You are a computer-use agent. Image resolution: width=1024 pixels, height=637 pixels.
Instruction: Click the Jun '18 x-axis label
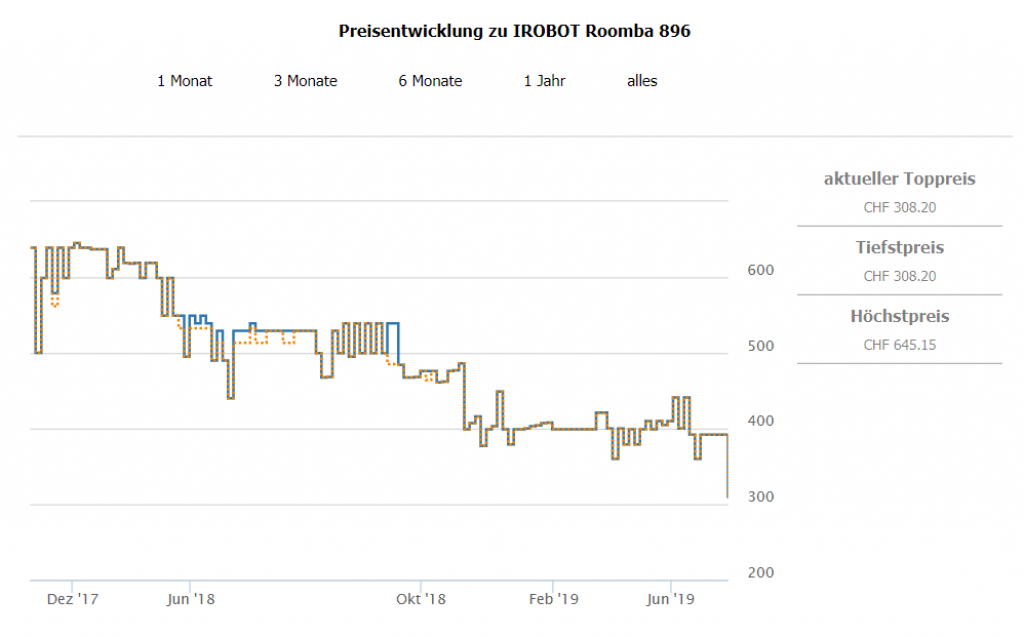pos(191,599)
